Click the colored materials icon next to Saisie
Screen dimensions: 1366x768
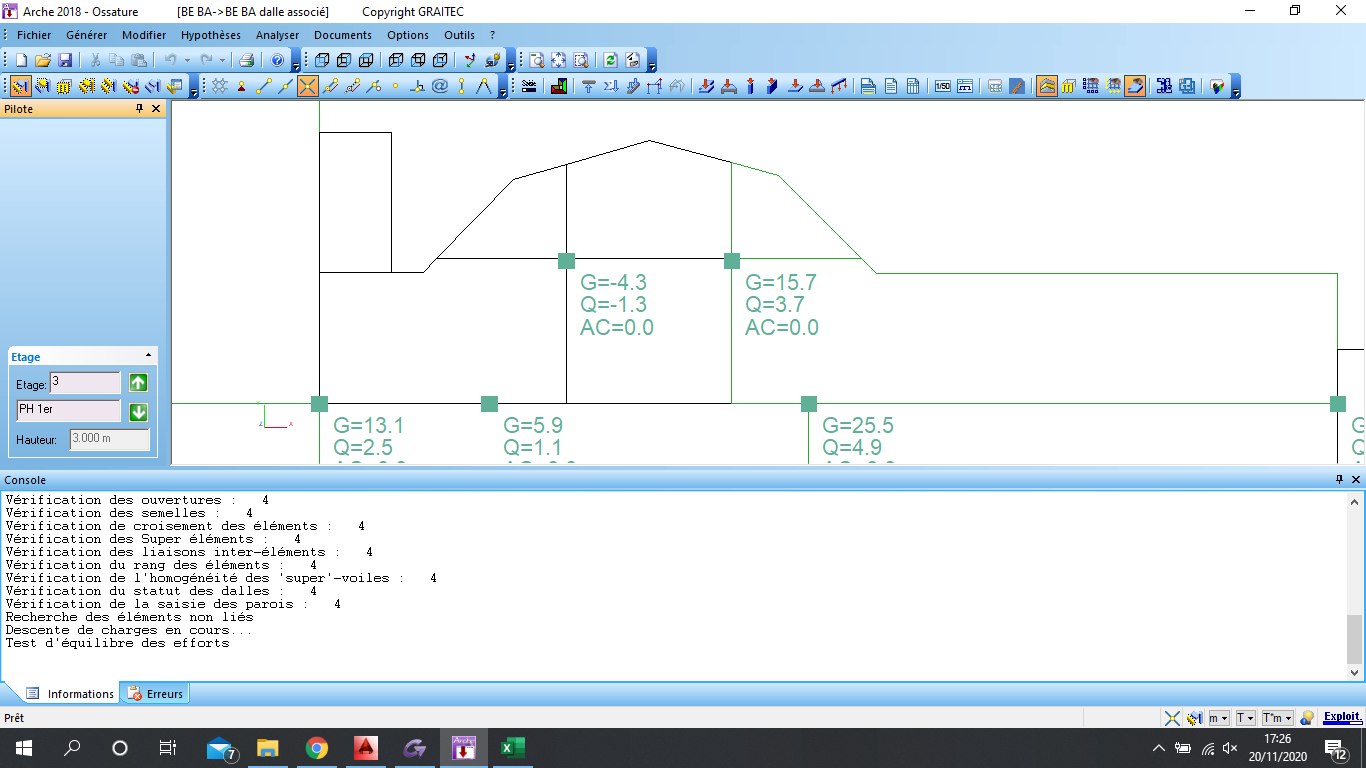pos(559,86)
